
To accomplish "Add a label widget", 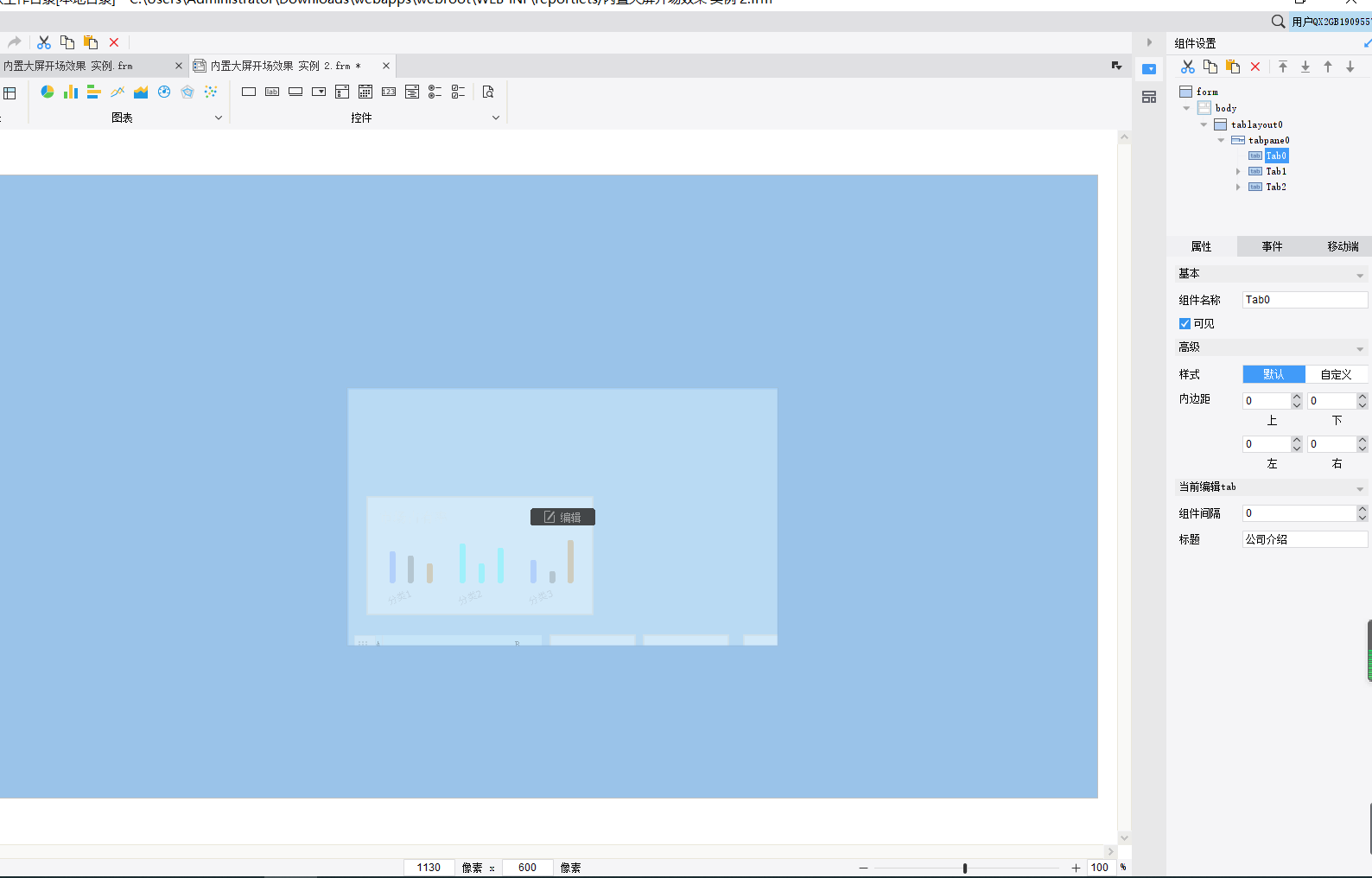I will [x=272, y=92].
